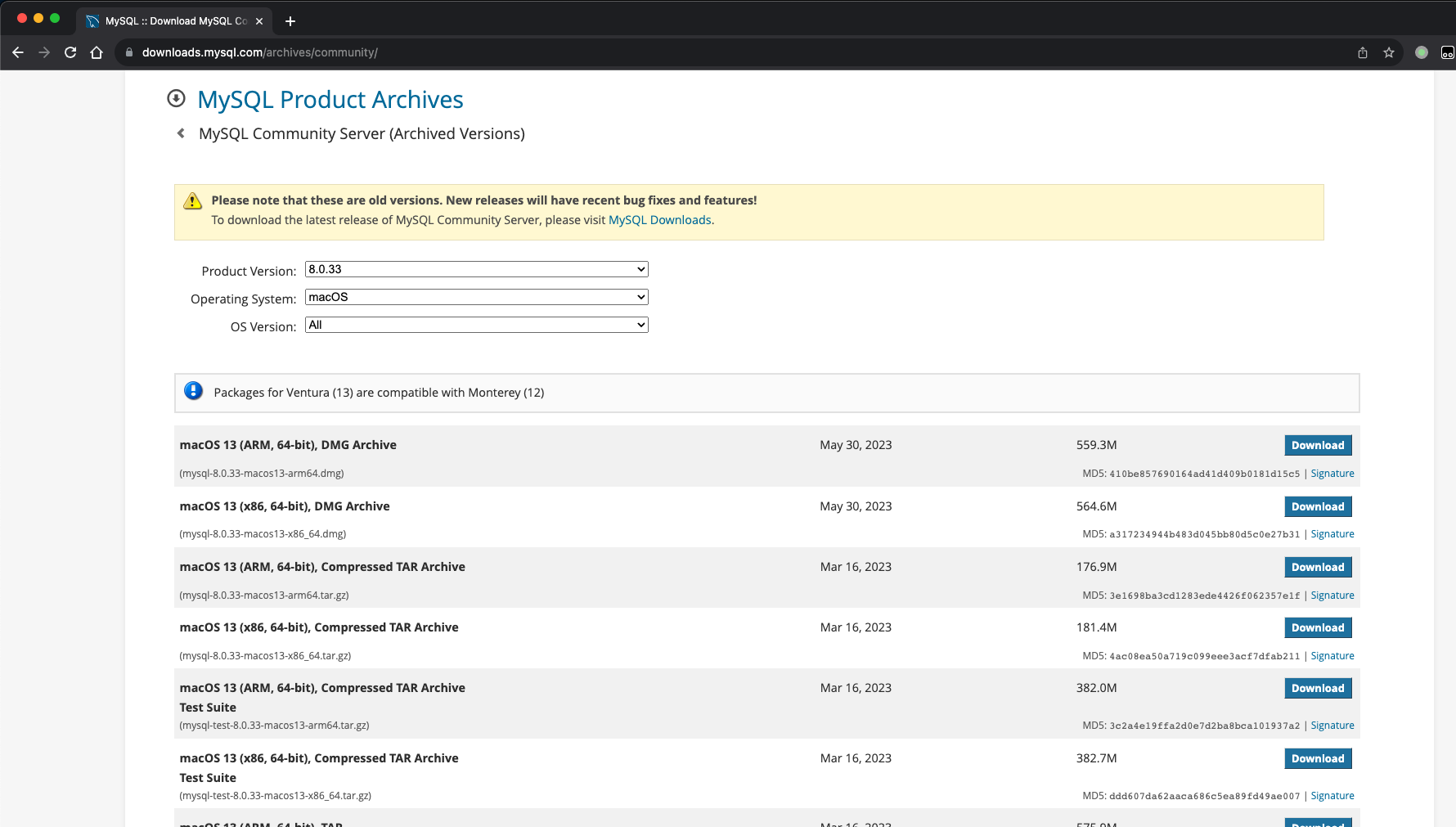This screenshot has width=1456, height=827.
Task: Download ARM TAR Test Suite 382.0M
Action: tap(1318, 688)
